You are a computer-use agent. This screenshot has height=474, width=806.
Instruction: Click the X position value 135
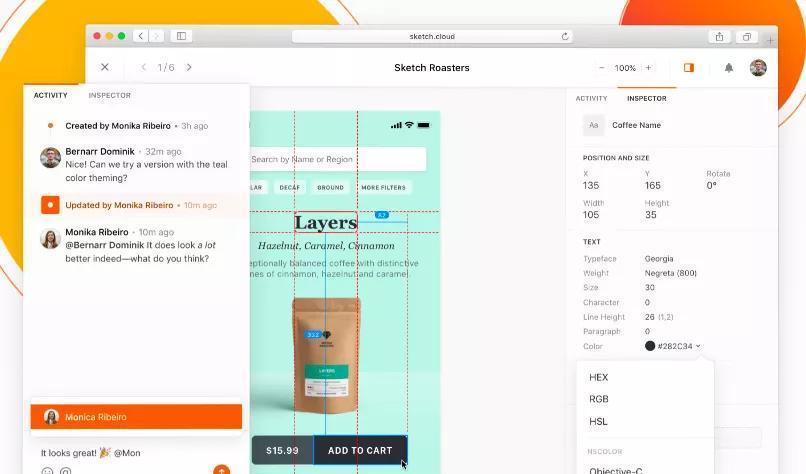[591, 186]
